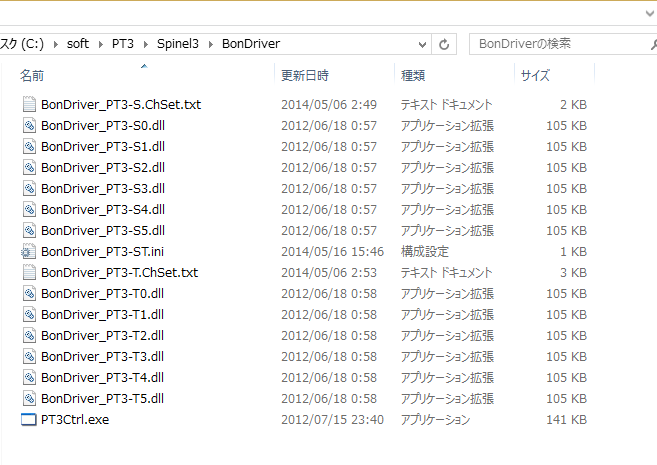Select the BonDriver_PT3-T0.dll file icon
Image resolution: width=657 pixels, height=465 pixels.
[29, 293]
